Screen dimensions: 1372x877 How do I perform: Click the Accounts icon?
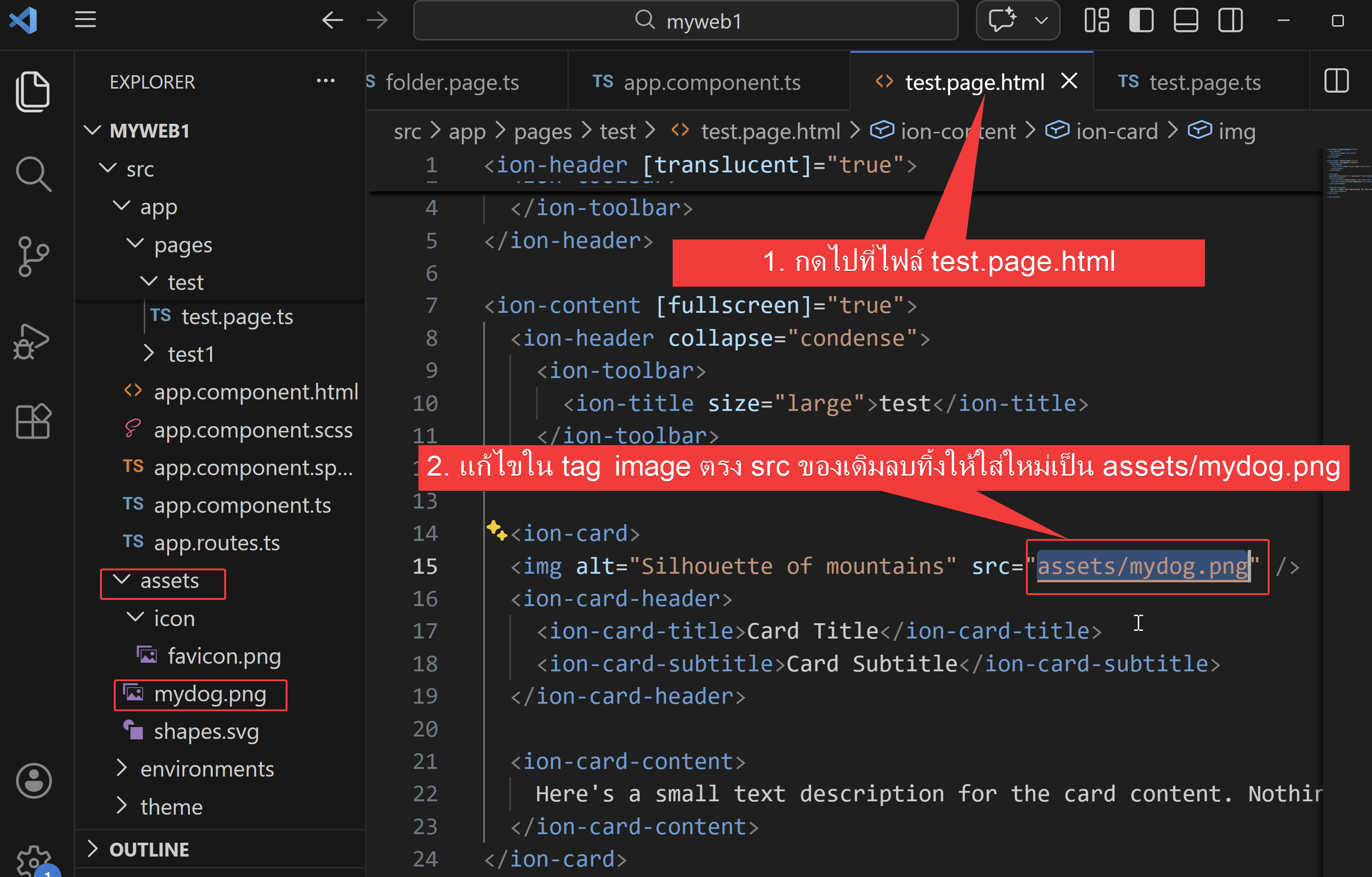click(34, 780)
